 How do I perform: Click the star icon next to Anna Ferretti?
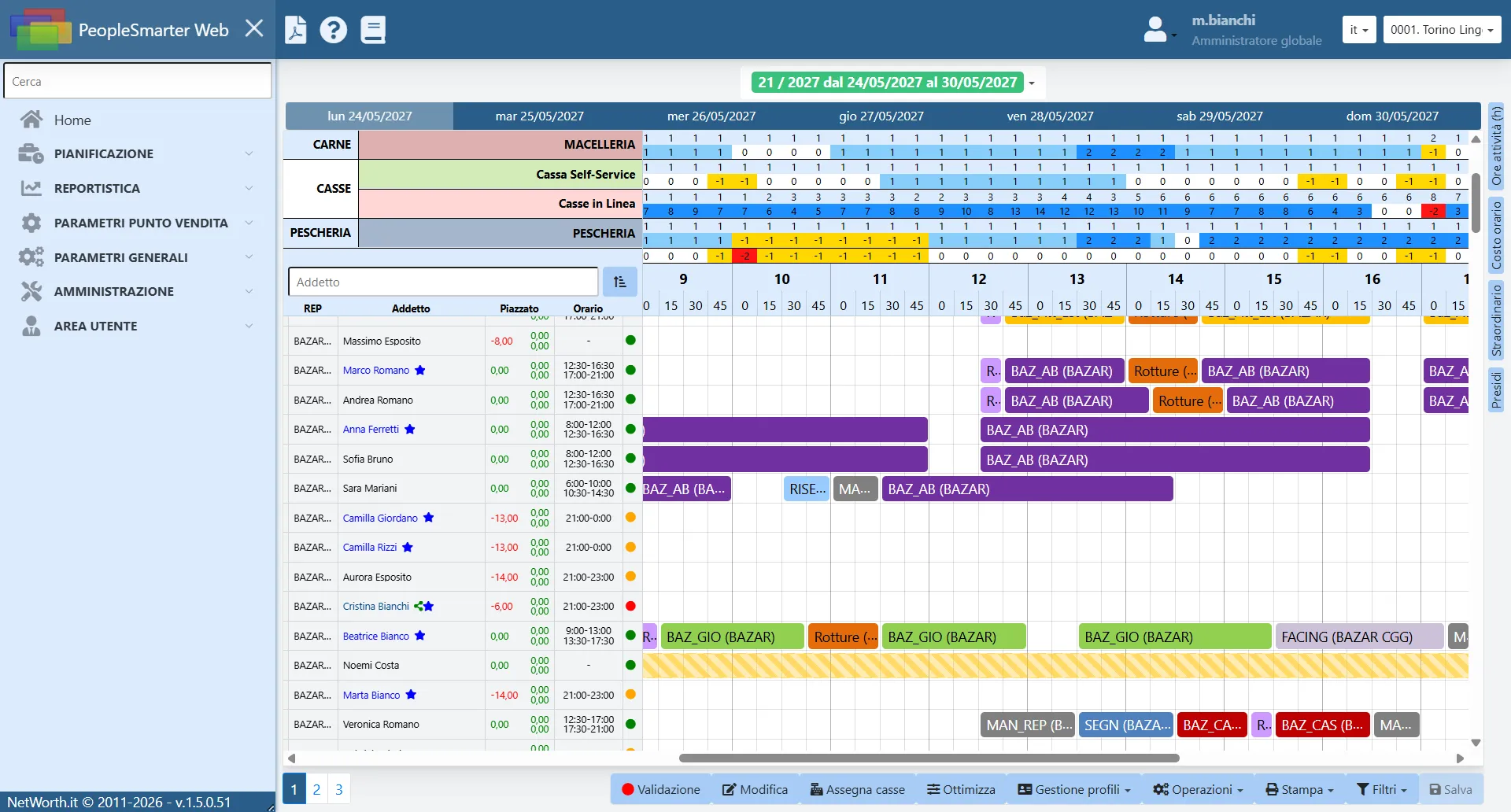[410, 430]
